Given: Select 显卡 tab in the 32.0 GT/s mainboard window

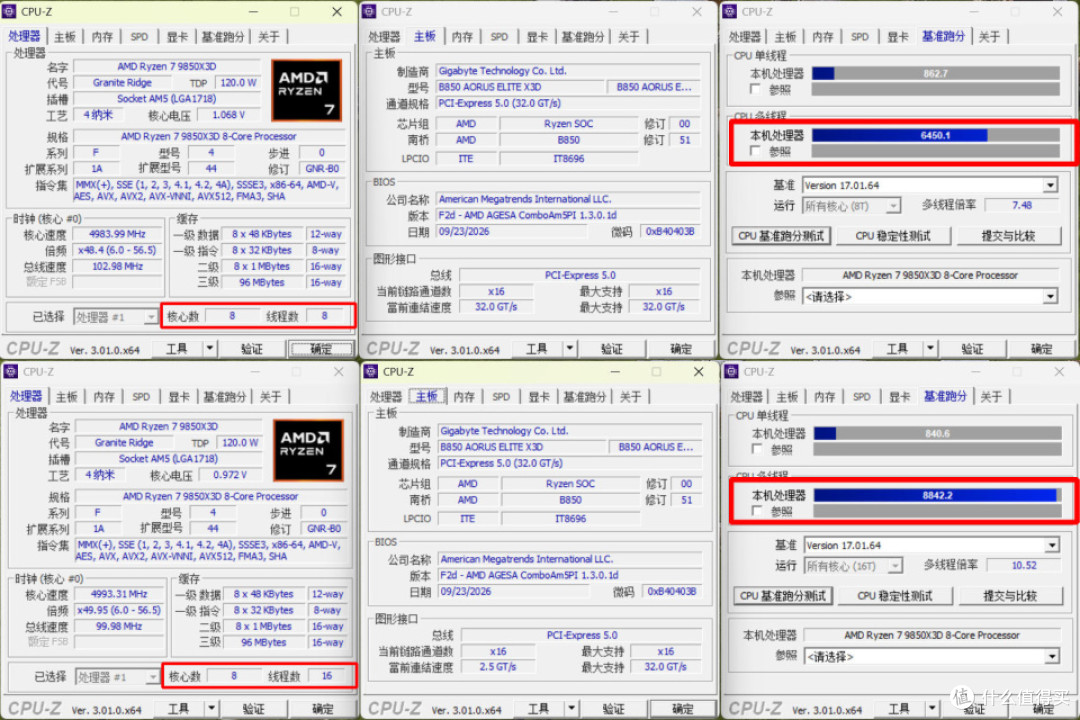Looking at the screenshot, I should click(x=537, y=37).
